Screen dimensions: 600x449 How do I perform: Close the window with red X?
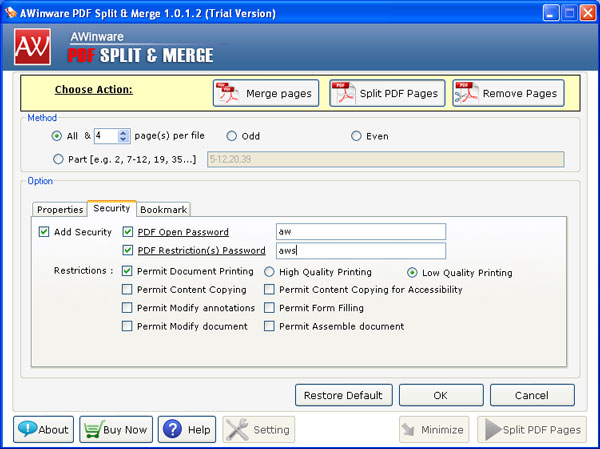pos(587,13)
